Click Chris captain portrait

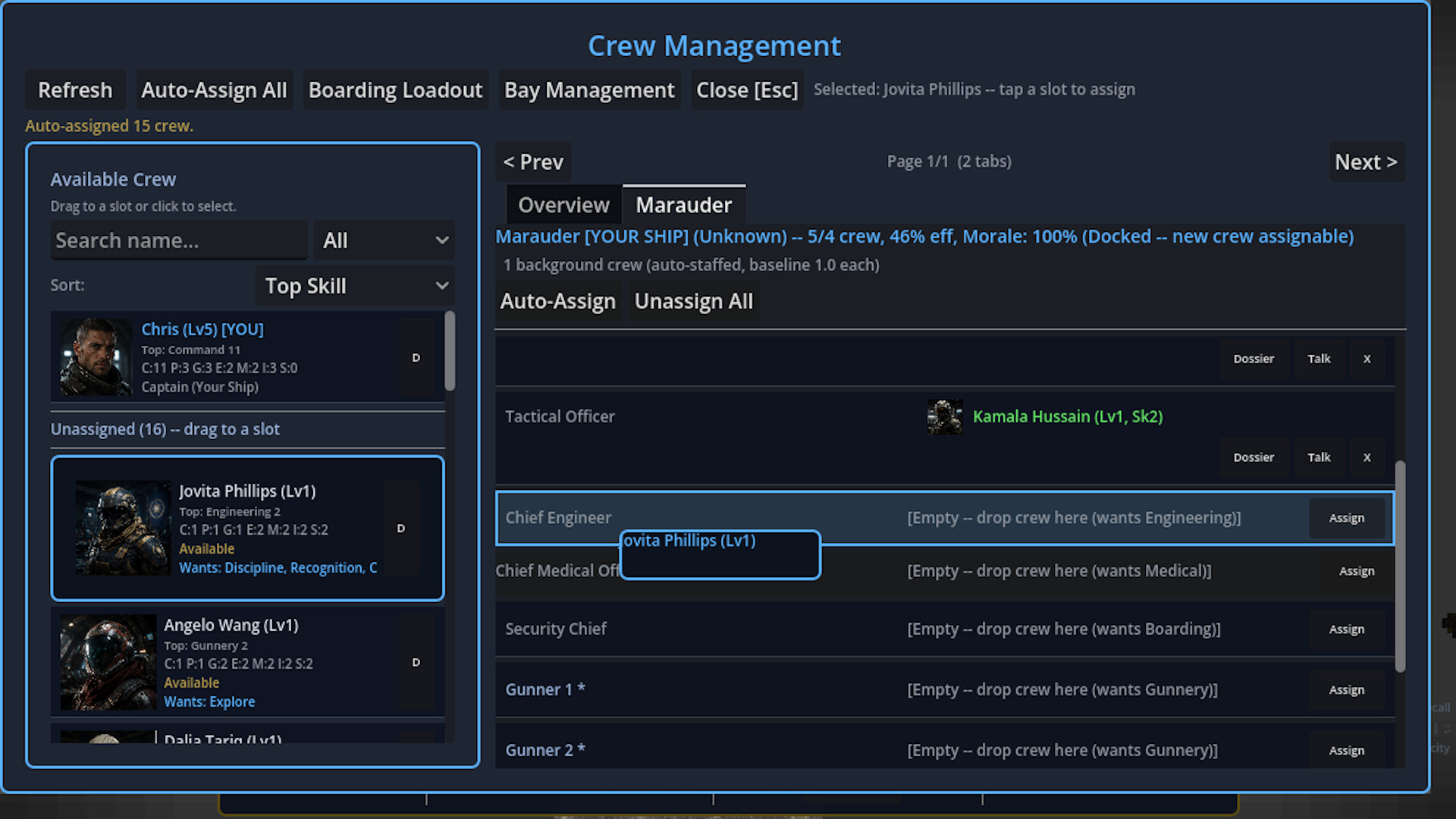(96, 356)
